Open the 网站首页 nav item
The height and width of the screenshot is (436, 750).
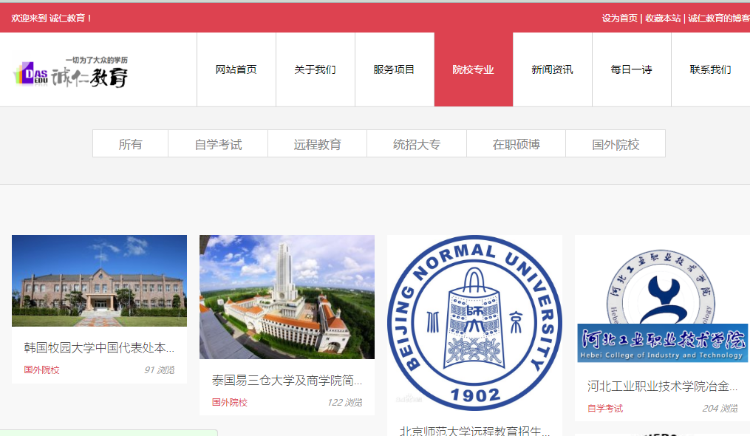pos(236,70)
